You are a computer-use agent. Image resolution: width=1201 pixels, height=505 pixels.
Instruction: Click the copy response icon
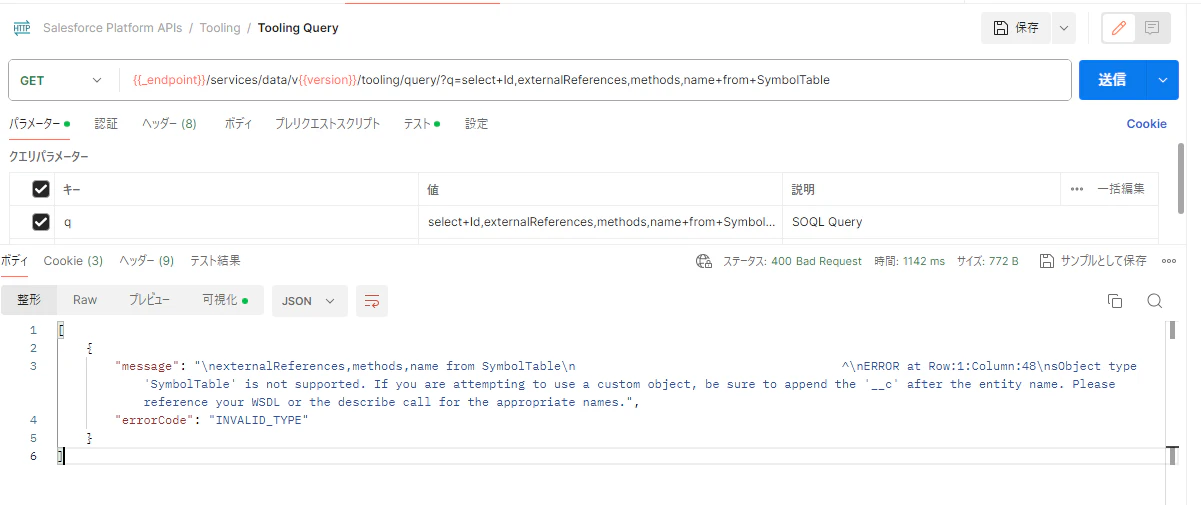[1115, 301]
